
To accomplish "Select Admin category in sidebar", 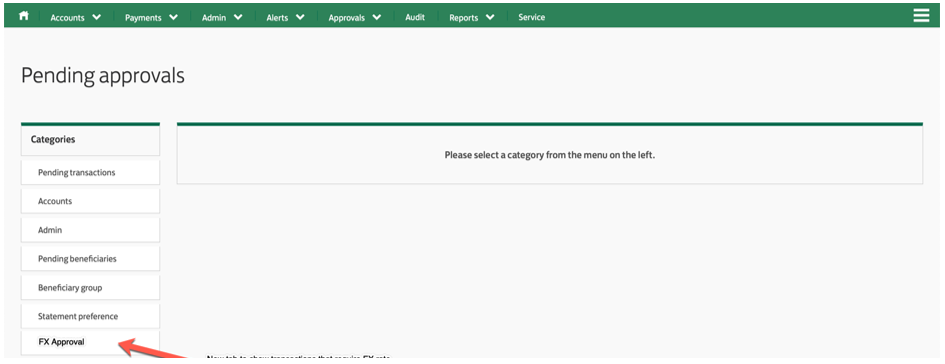I will (90, 230).
